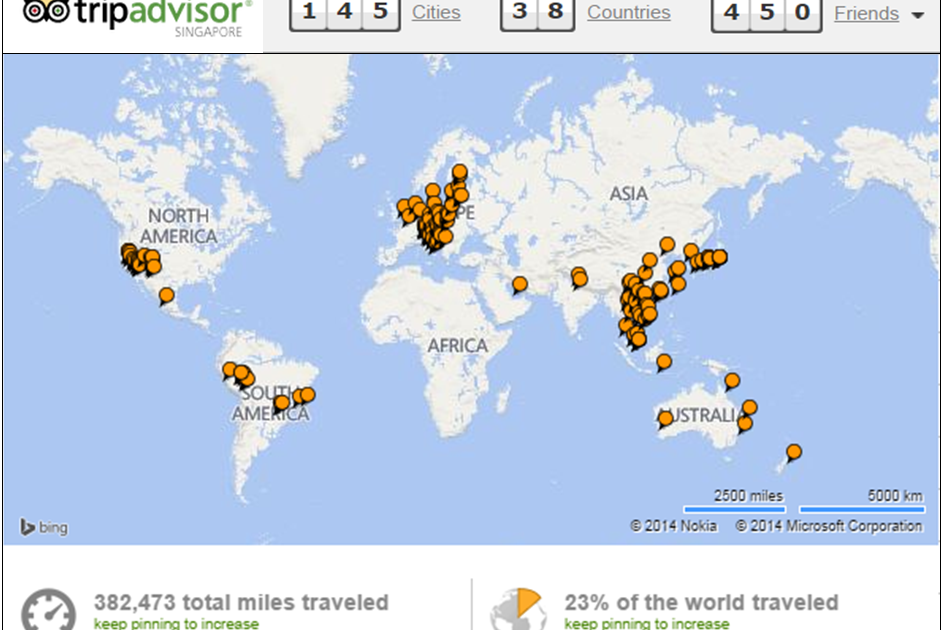Click the map pin in Mexico
Viewport: 944px width, 630px height.
tap(166, 295)
